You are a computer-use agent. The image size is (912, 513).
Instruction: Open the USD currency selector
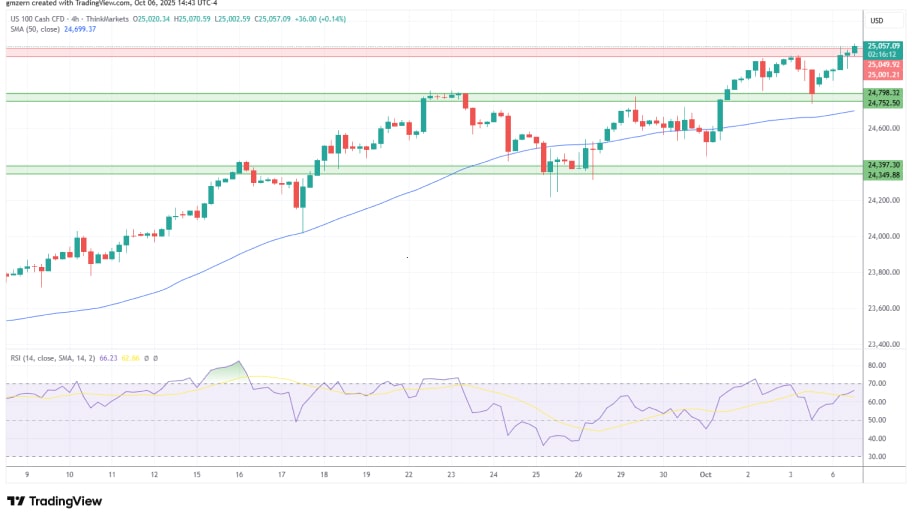tap(877, 21)
